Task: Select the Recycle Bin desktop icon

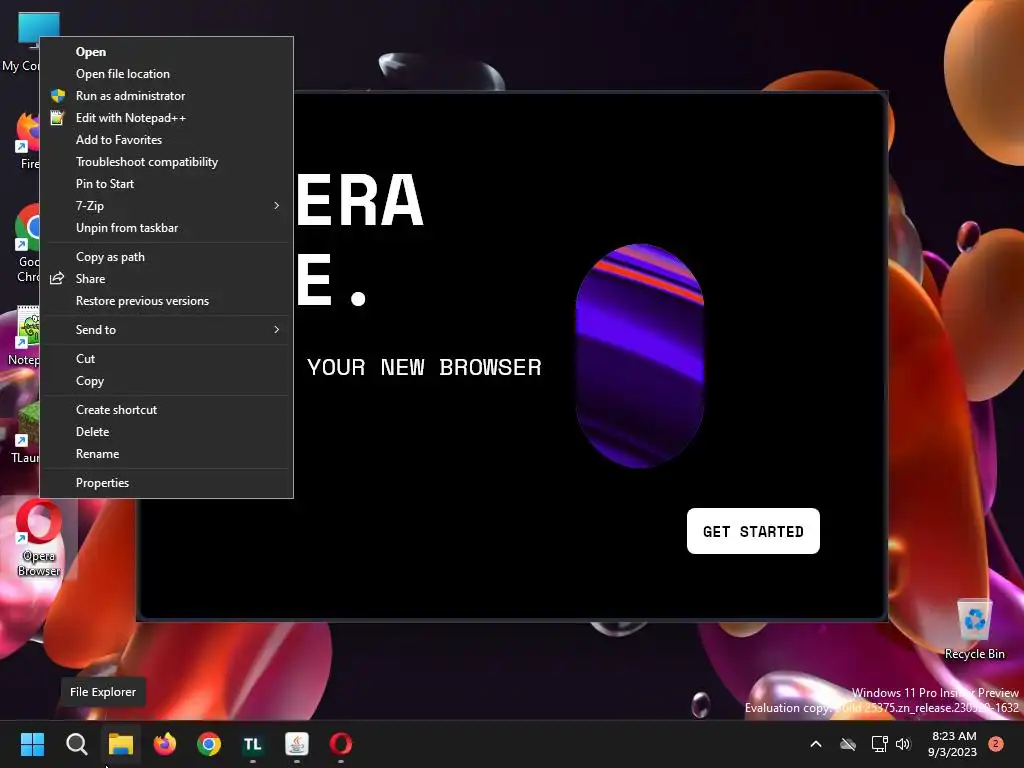Action: [x=974, y=630]
